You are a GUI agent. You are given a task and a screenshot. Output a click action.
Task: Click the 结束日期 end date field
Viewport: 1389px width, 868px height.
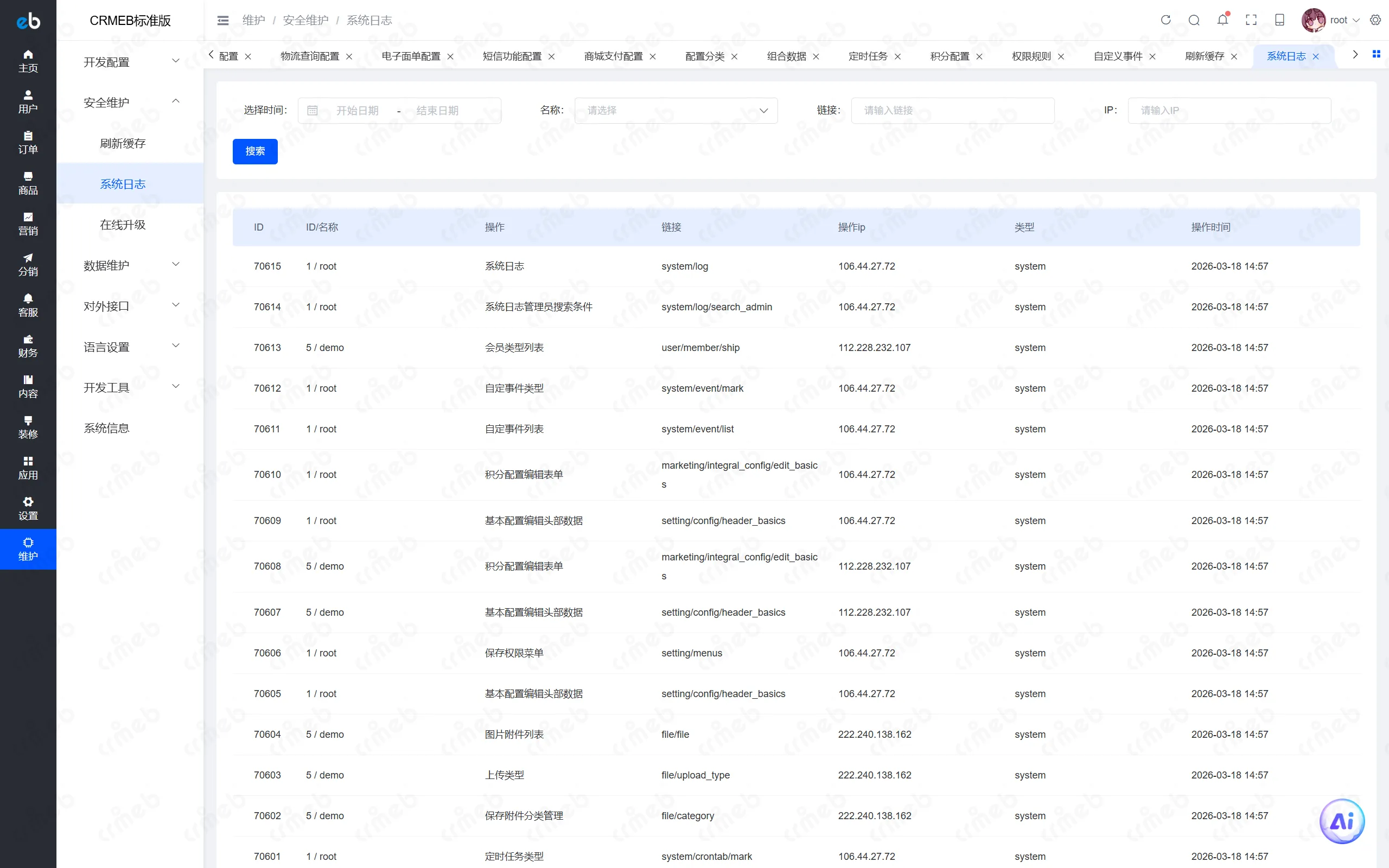click(437, 110)
